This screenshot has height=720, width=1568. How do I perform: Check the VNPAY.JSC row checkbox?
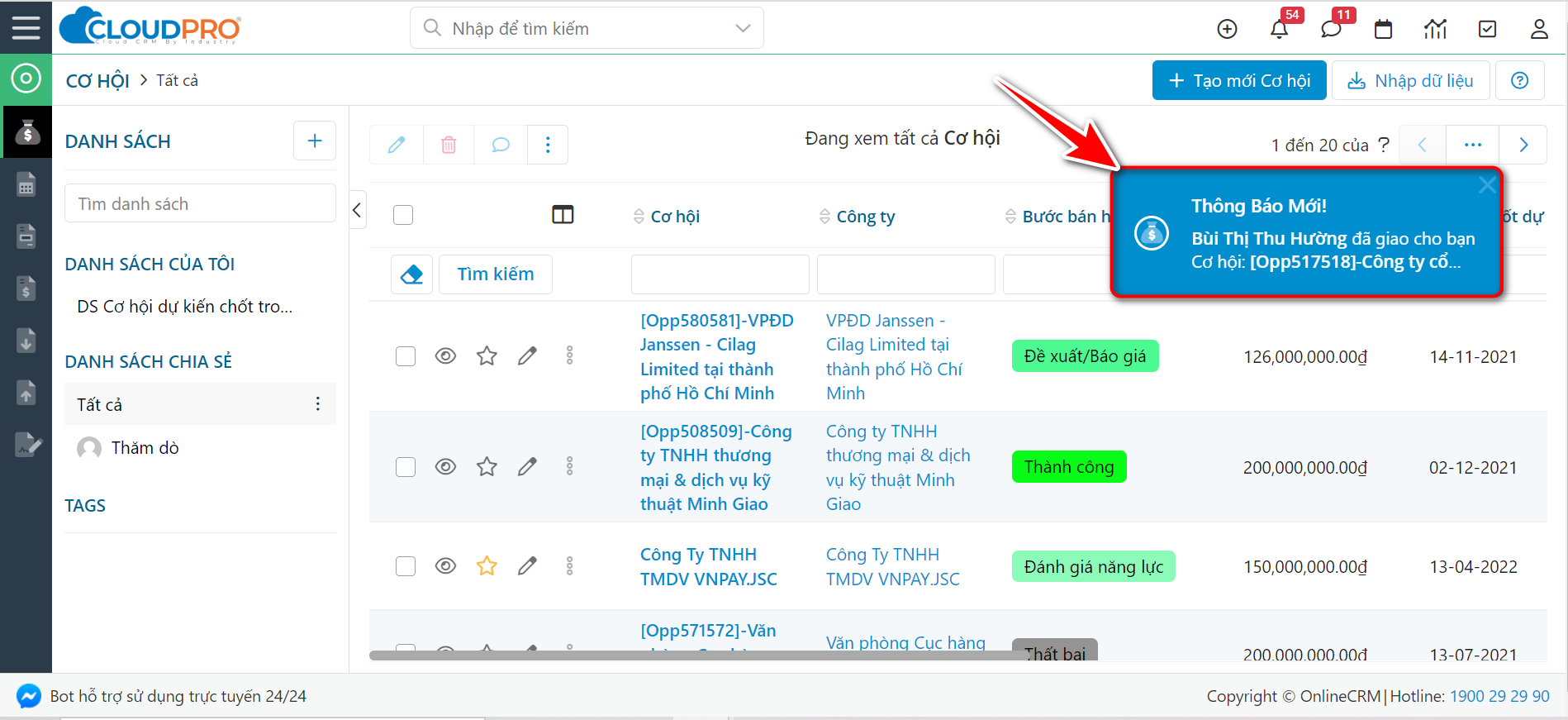pos(406,566)
